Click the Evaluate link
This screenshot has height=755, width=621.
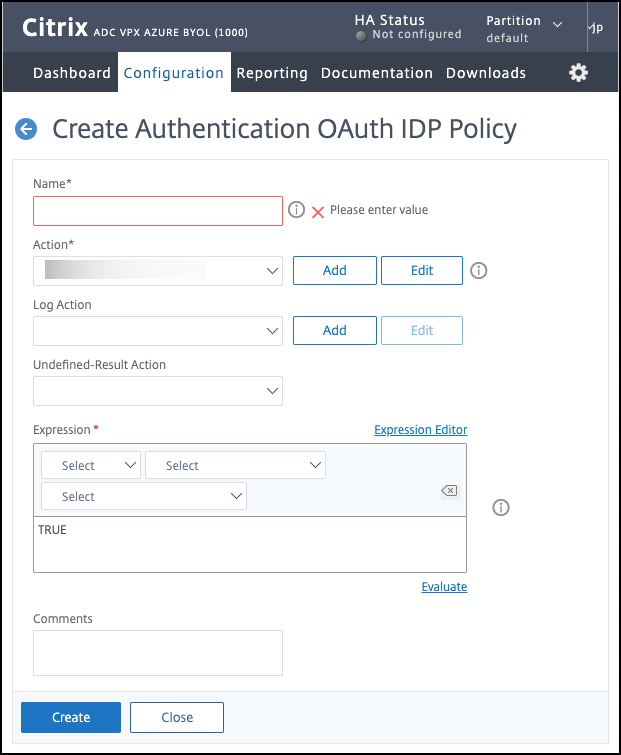pos(444,587)
